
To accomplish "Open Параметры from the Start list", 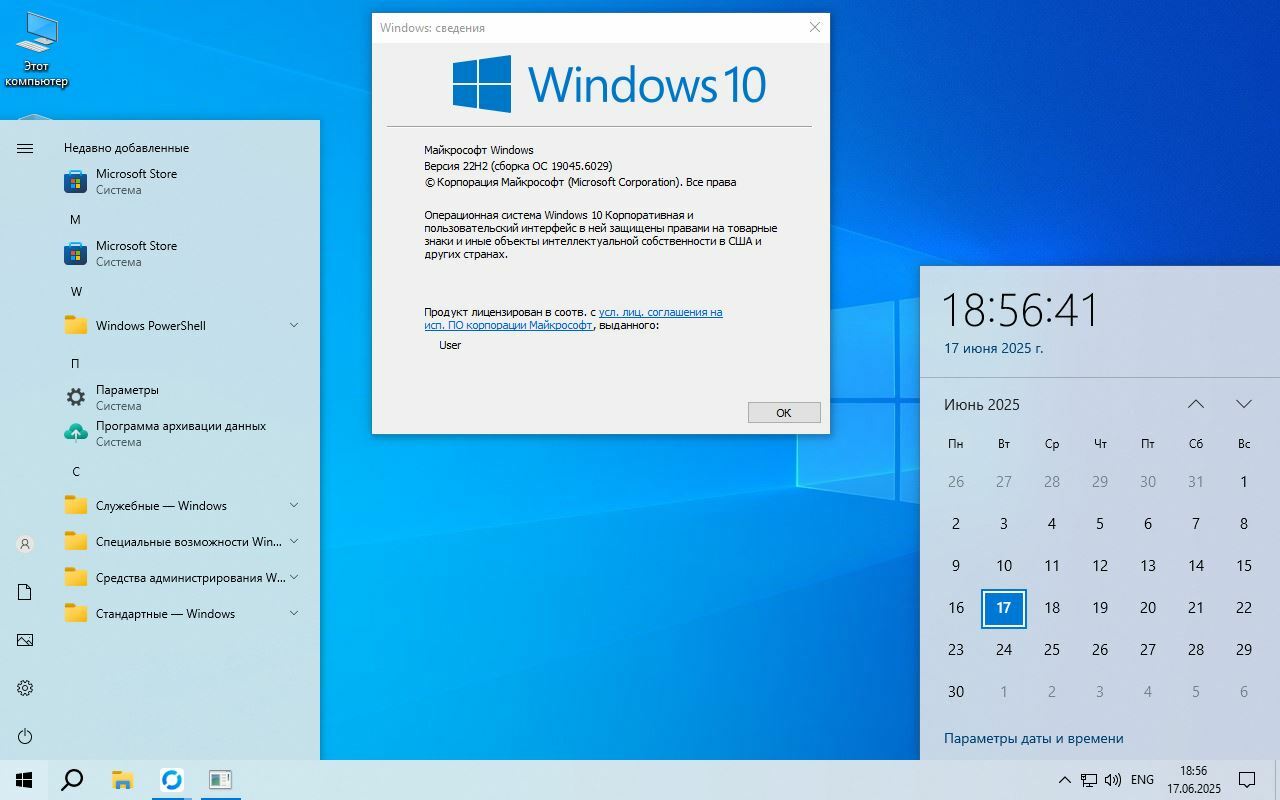I will [x=127, y=397].
